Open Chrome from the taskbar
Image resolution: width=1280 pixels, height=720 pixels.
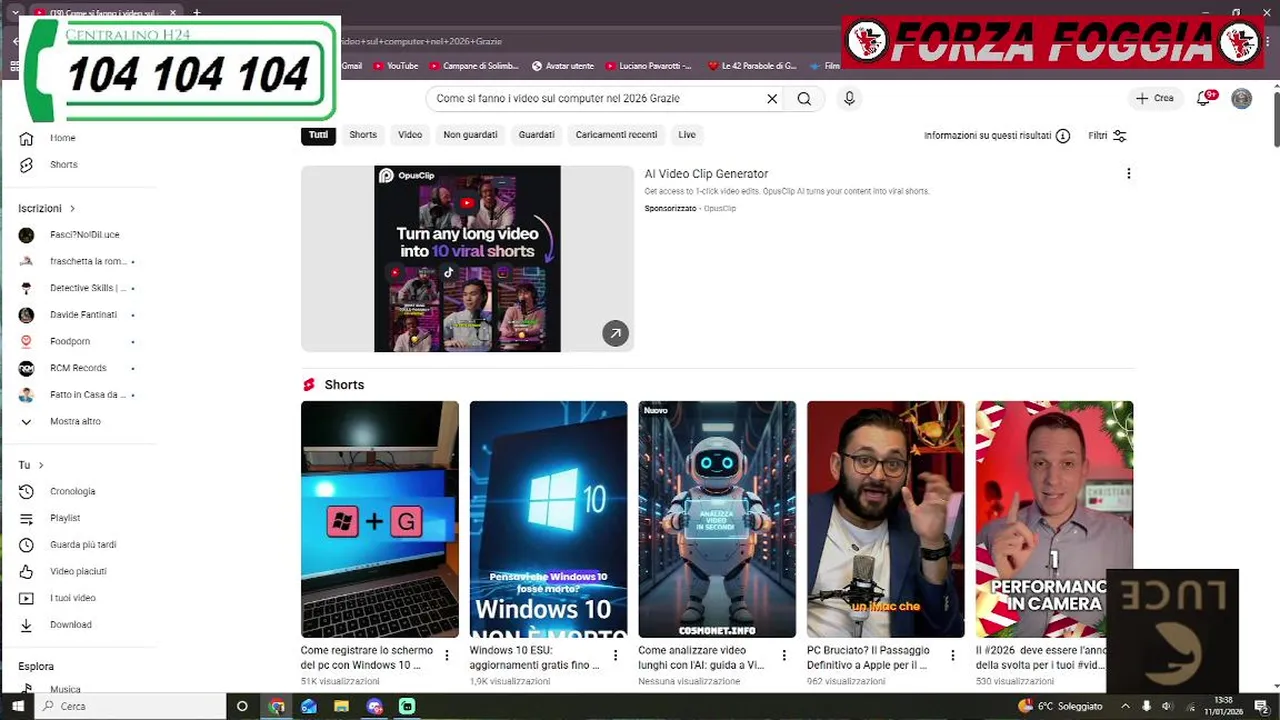click(x=277, y=706)
